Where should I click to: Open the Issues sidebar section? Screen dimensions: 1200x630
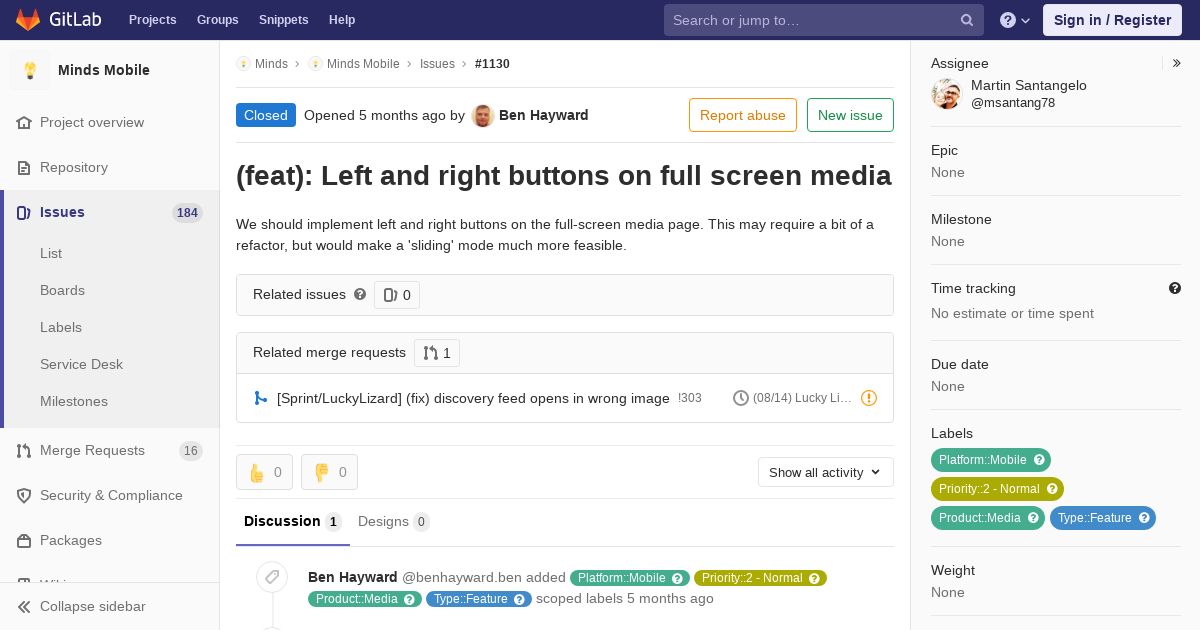pos(110,212)
